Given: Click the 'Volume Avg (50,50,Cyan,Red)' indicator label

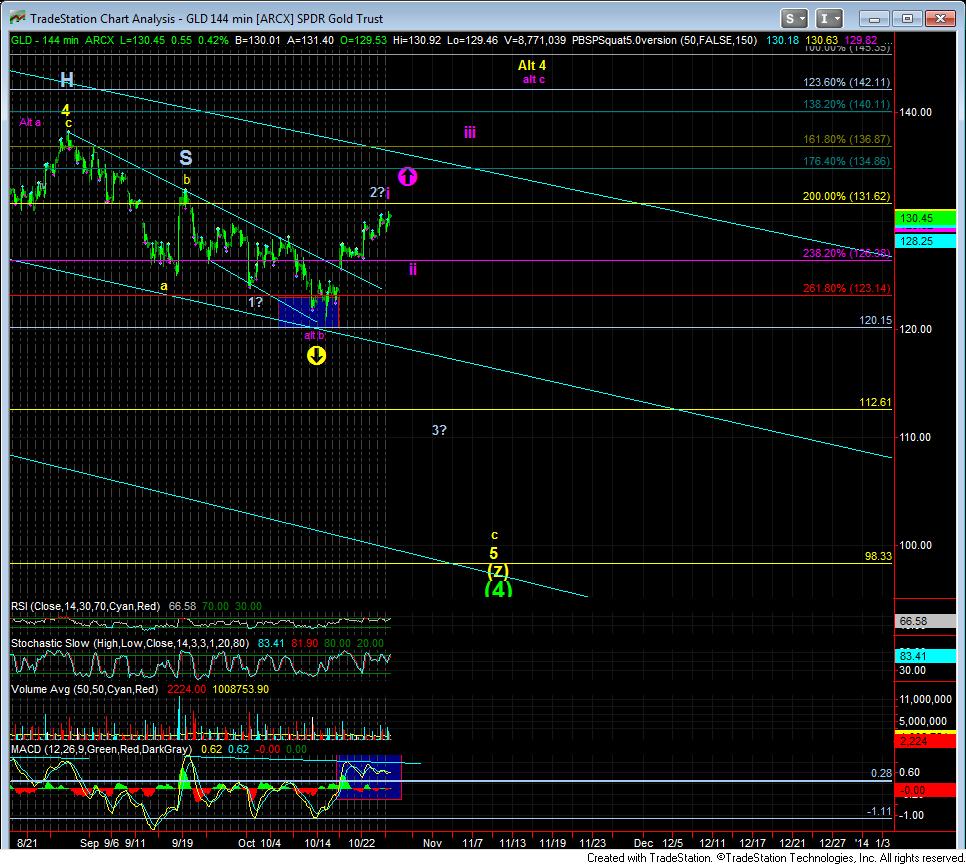Looking at the screenshot, I should click(84, 690).
